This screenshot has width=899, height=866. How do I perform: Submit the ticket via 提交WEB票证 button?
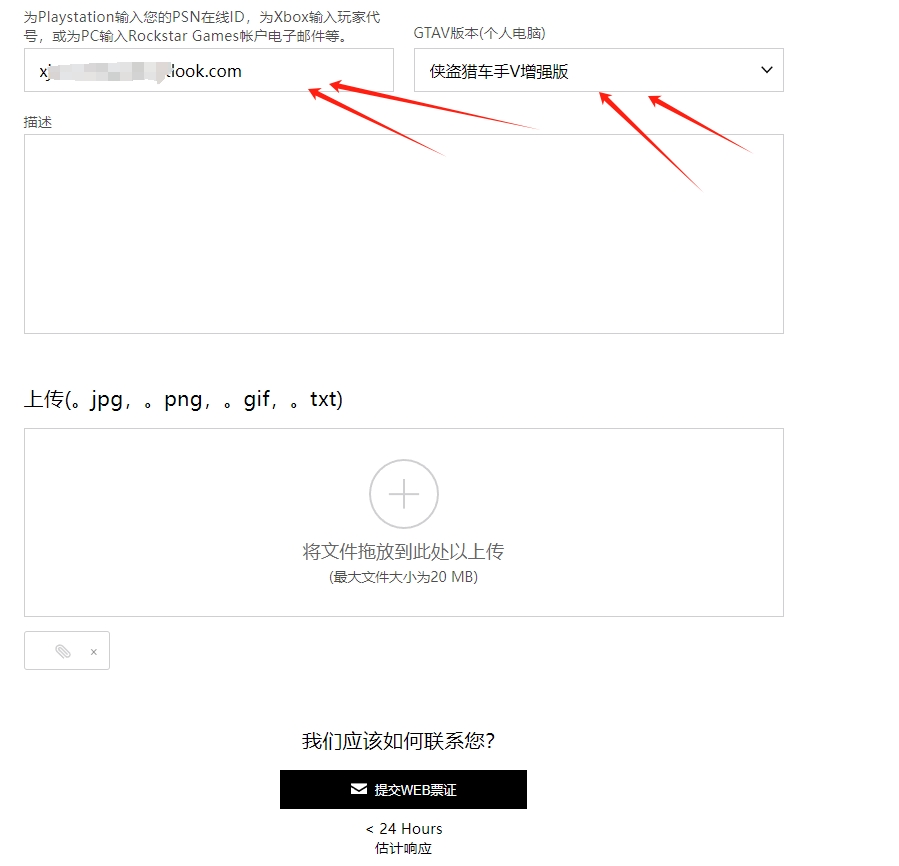tap(403, 789)
